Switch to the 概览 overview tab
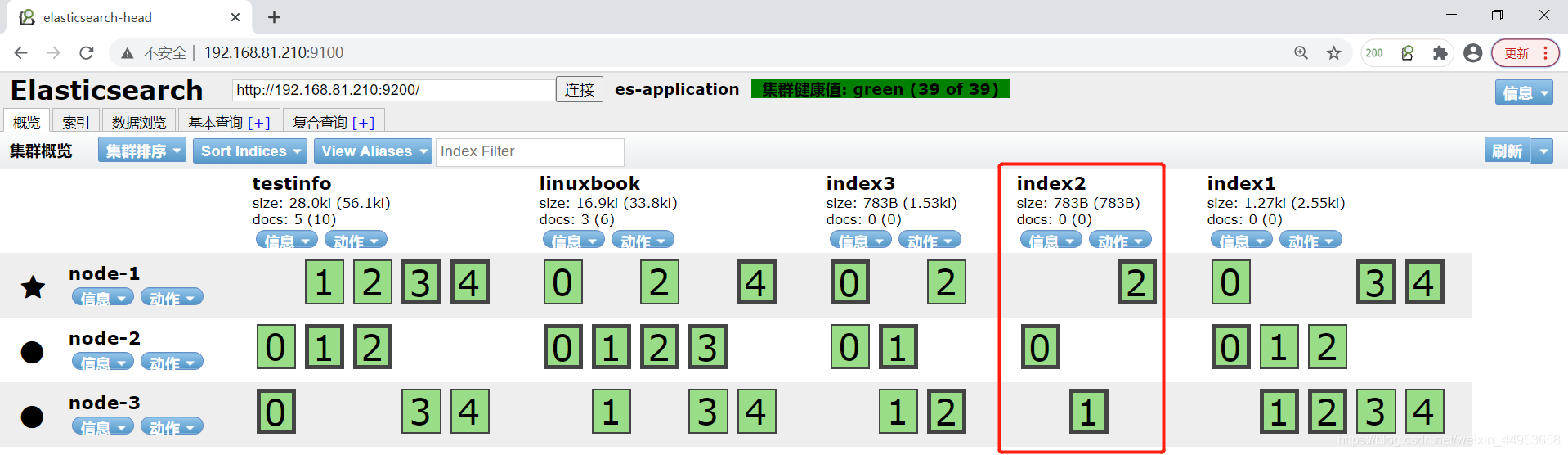Image resolution: width=1568 pixels, height=455 pixels. coord(27,122)
